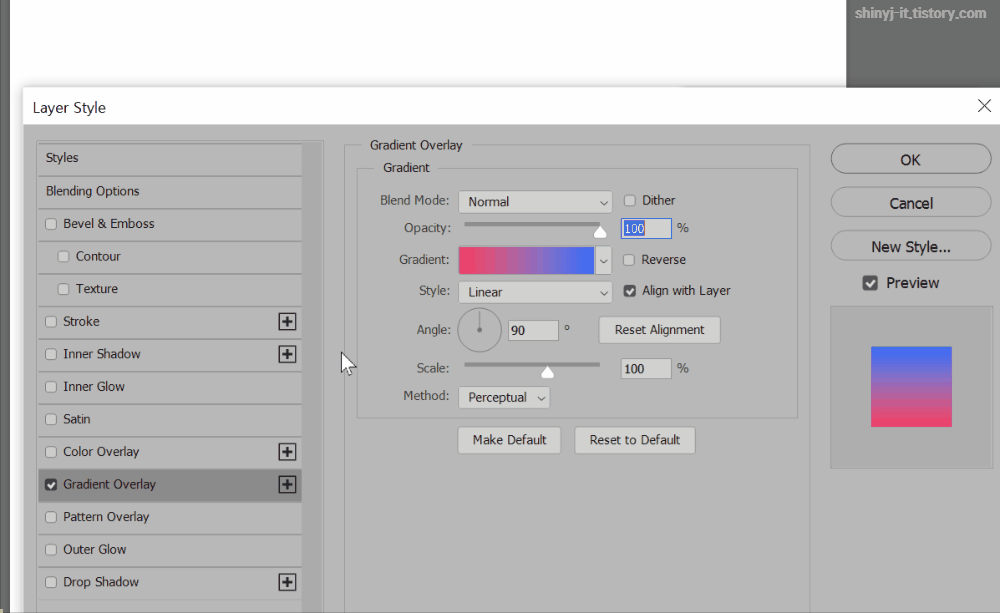The height and width of the screenshot is (613, 1000).
Task: Select Blending Options in the list
Action: 170,191
